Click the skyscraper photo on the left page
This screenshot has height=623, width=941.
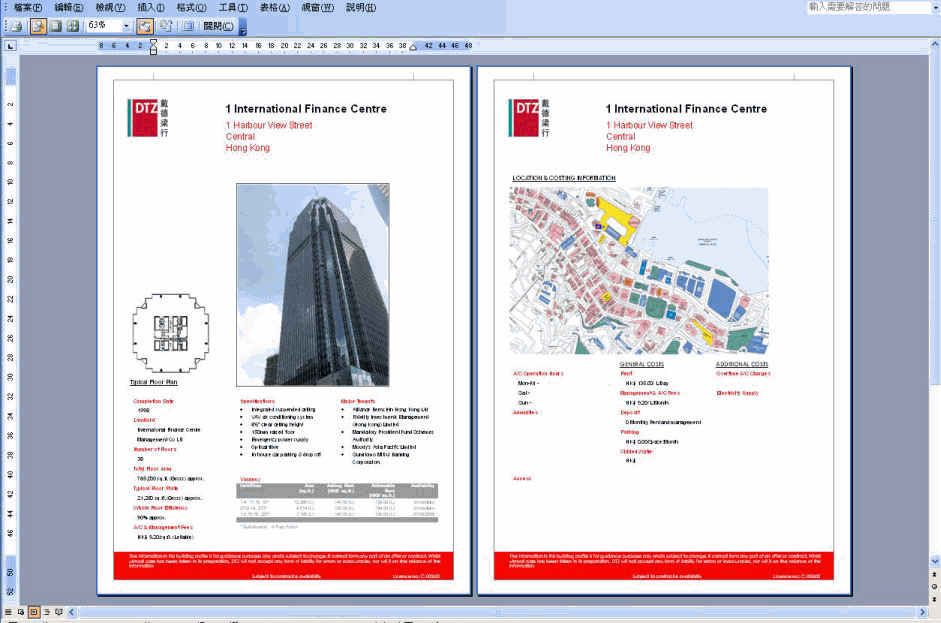click(x=313, y=284)
